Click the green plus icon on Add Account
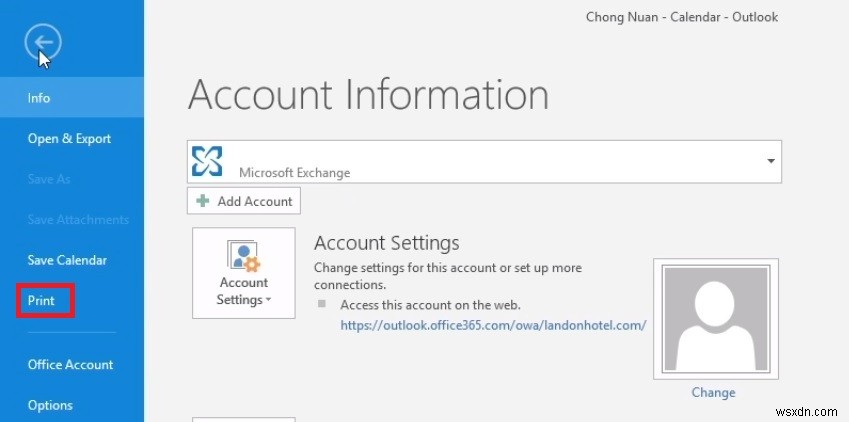 [203, 201]
